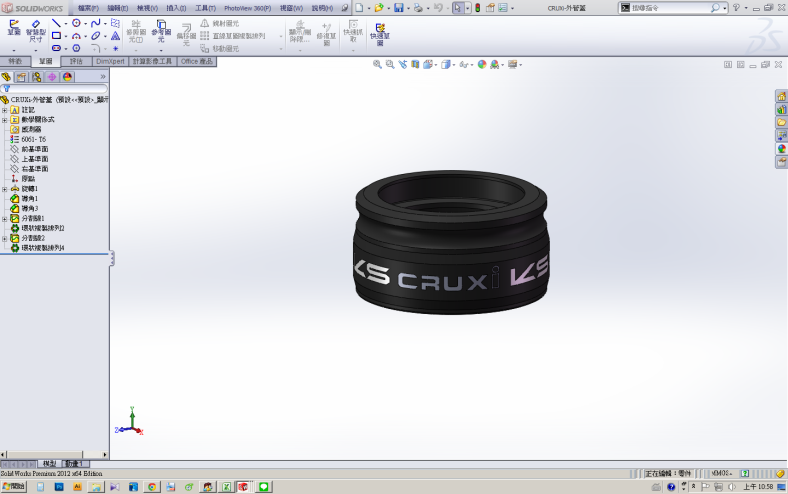Screen dimensions: 788x494
Task: Open the ConfigurationManager panel tab icon
Action: point(37,76)
